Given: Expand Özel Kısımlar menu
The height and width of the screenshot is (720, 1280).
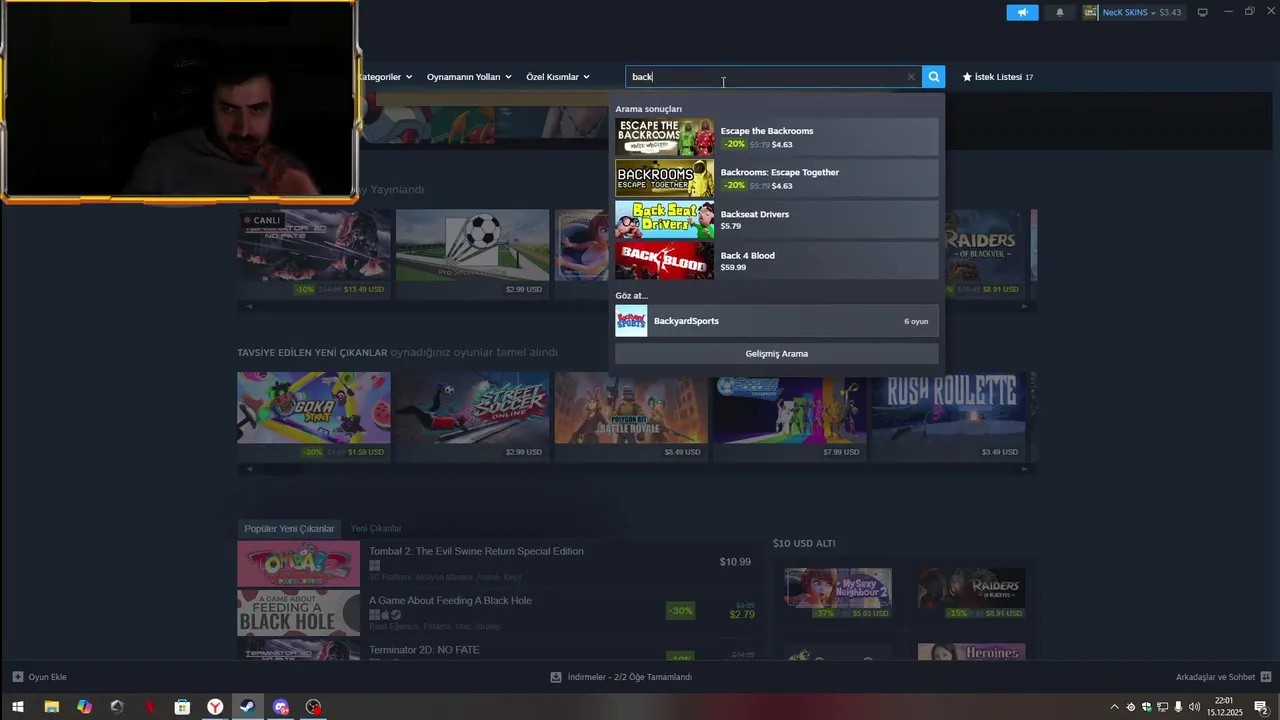Looking at the screenshot, I should coord(558,77).
